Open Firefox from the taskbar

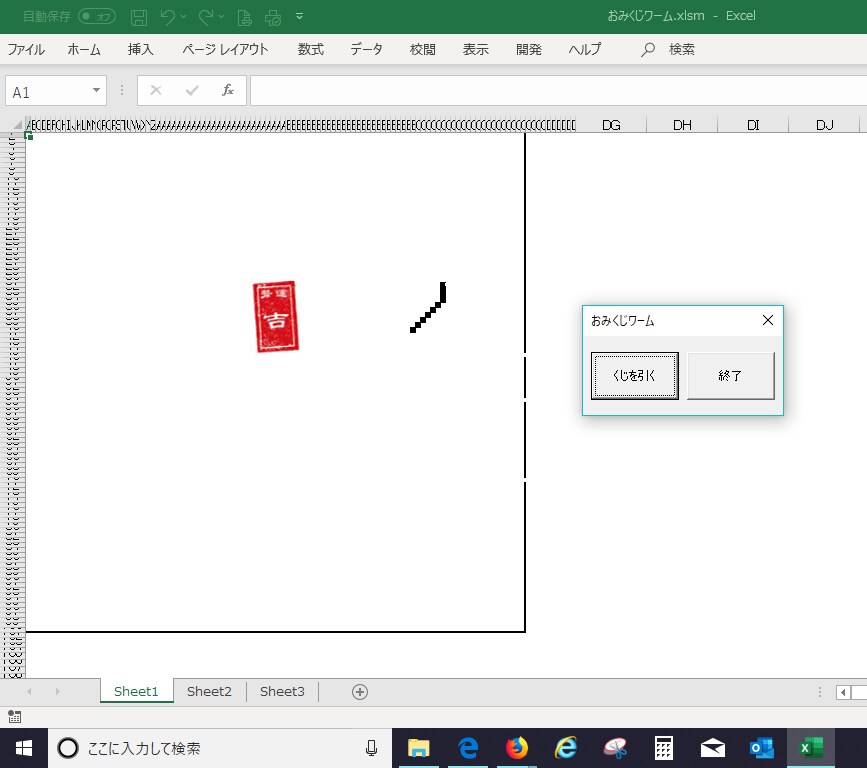coord(516,748)
